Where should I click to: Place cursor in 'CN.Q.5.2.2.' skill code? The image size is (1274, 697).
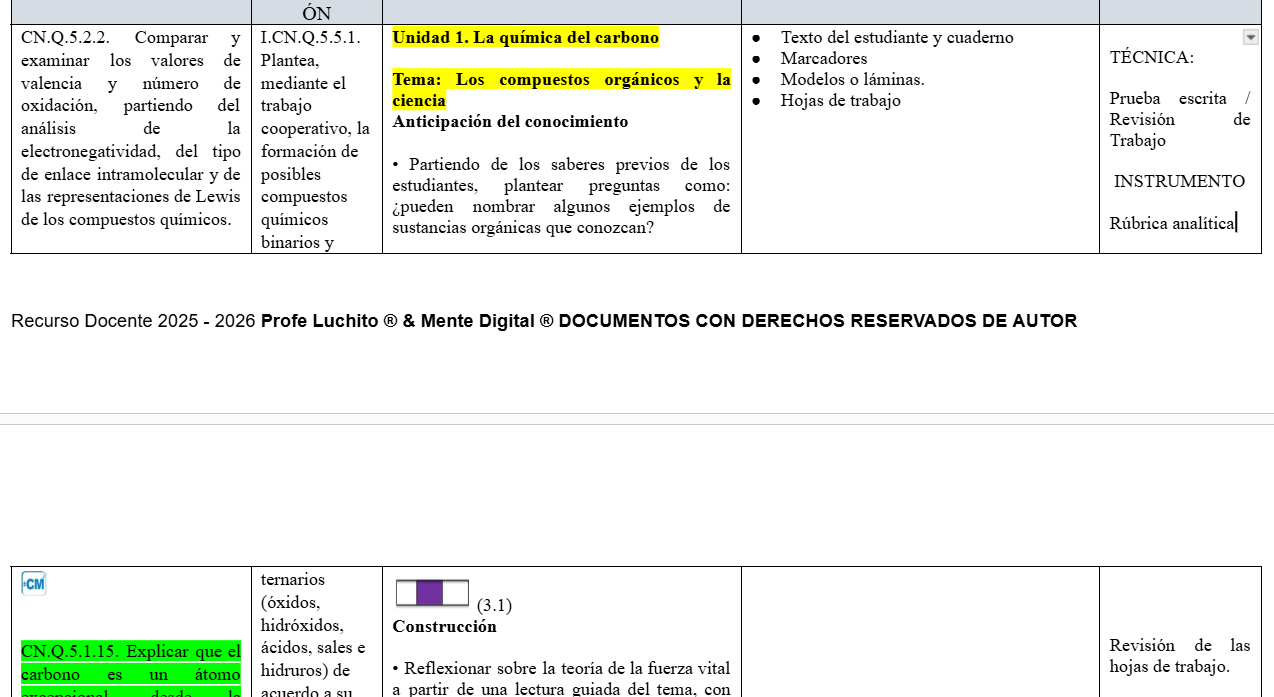point(65,38)
